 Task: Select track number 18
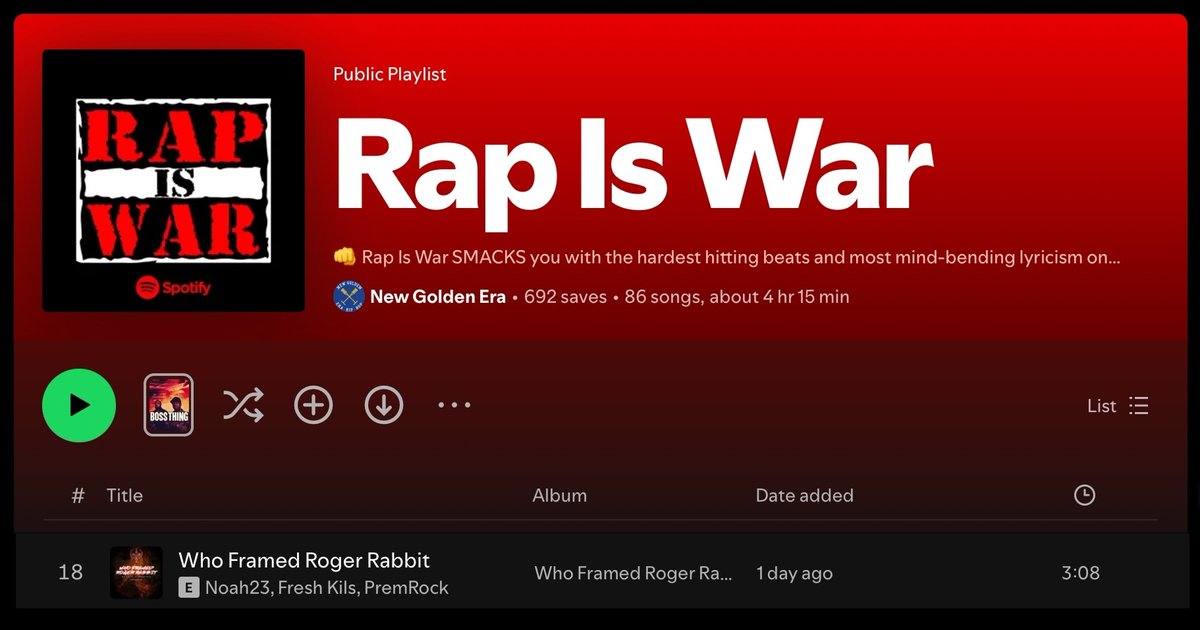click(70, 573)
